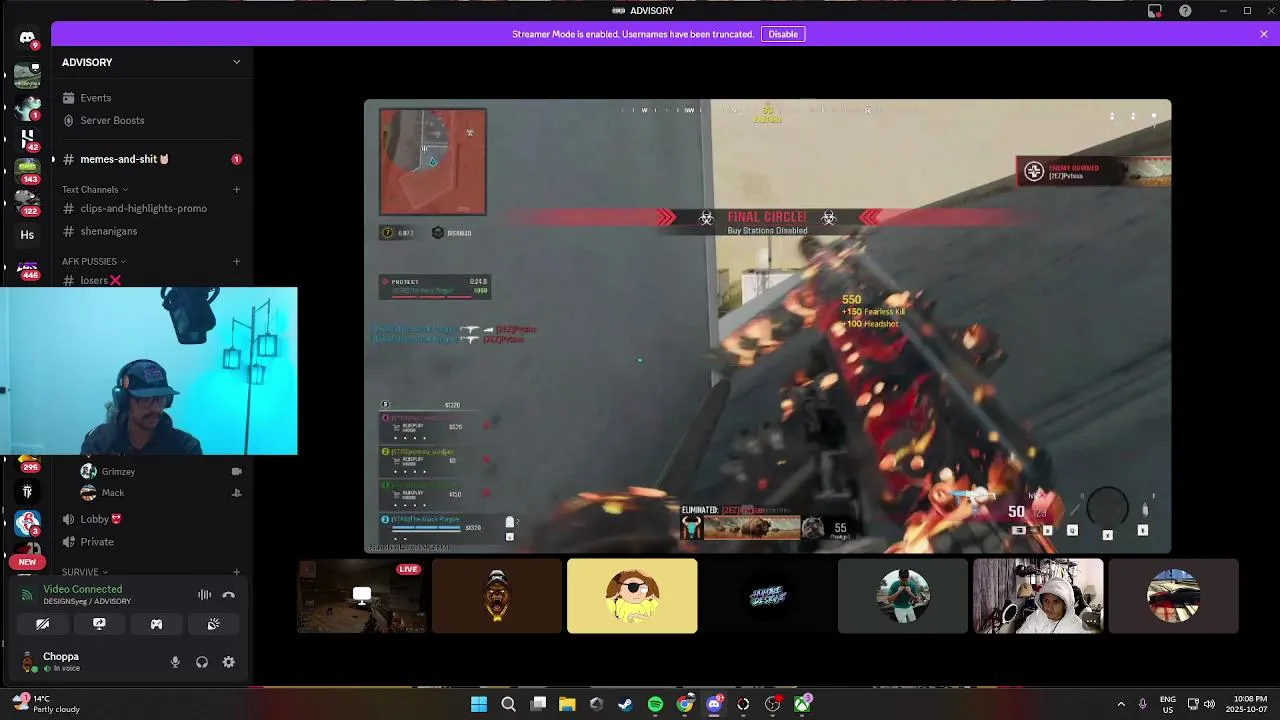Screen dimensions: 1280x720
Task: Collapse the Text Channels category
Action: 95,190
